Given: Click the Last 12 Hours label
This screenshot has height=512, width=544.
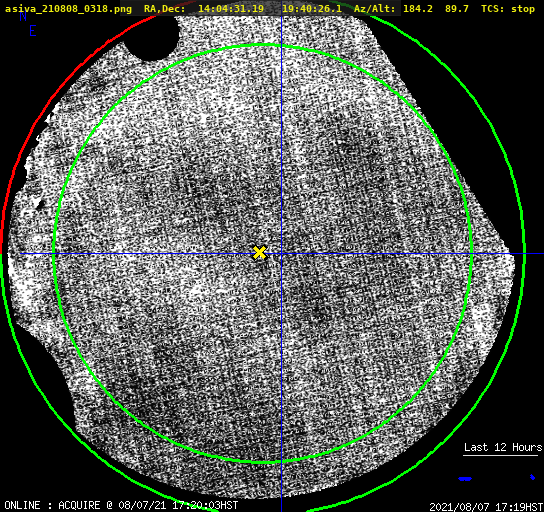Looking at the screenshot, I should click(503, 447).
